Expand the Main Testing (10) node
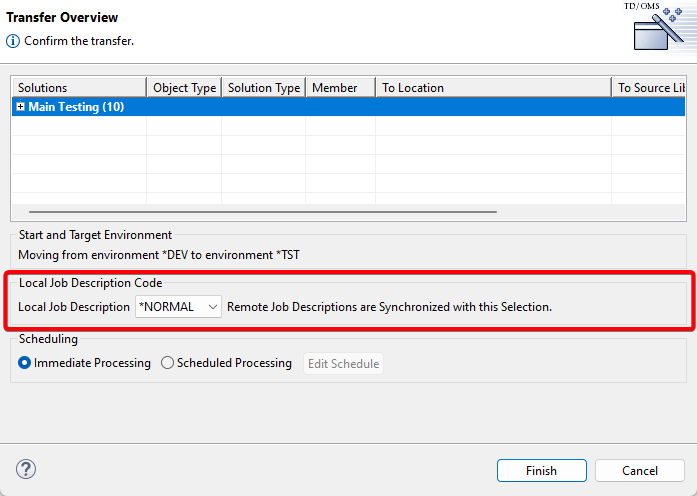The width and height of the screenshot is (697, 496). pyautogui.click(x=20, y=107)
